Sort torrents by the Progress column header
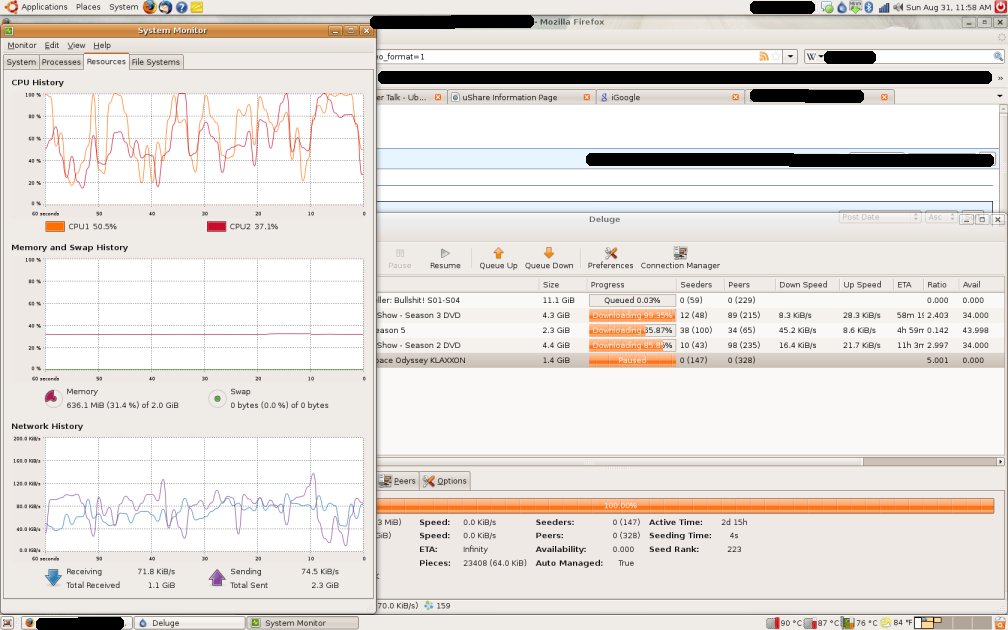This screenshot has height=630, width=1008. 631,285
